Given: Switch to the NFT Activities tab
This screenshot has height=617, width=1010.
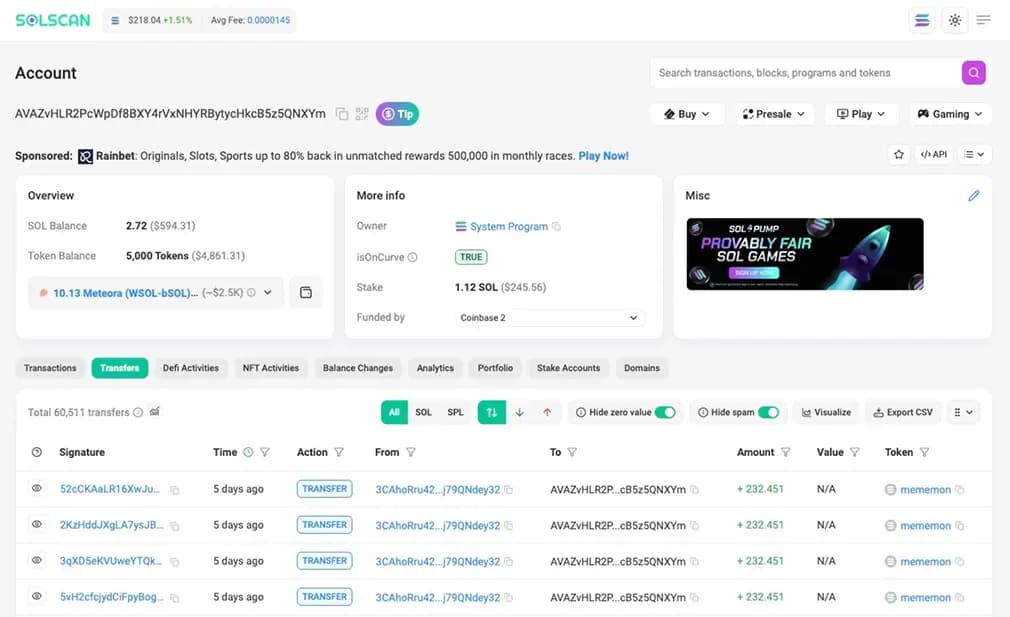Looking at the screenshot, I should point(270,368).
